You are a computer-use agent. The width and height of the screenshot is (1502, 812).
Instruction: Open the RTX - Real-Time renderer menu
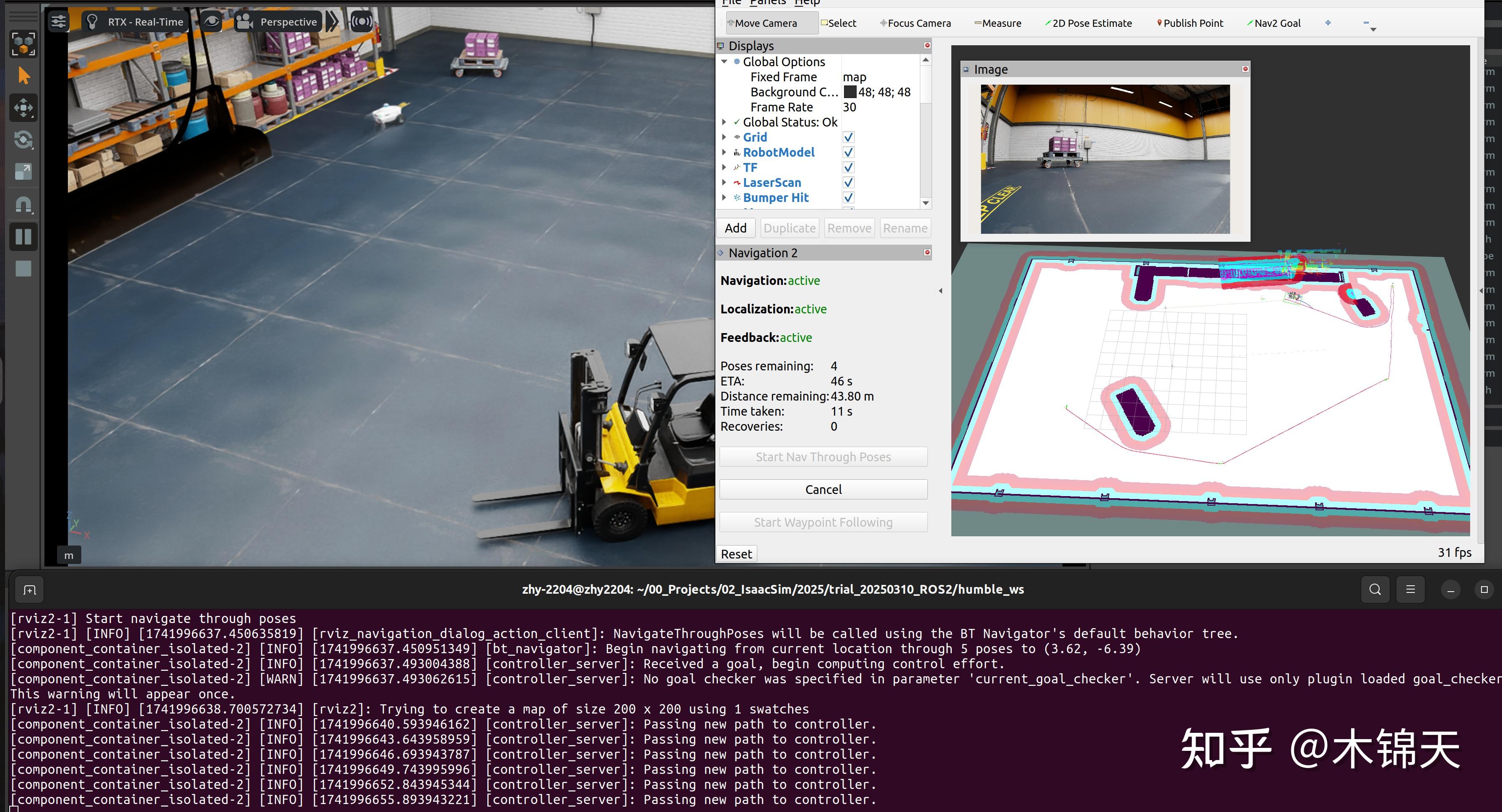[x=135, y=22]
